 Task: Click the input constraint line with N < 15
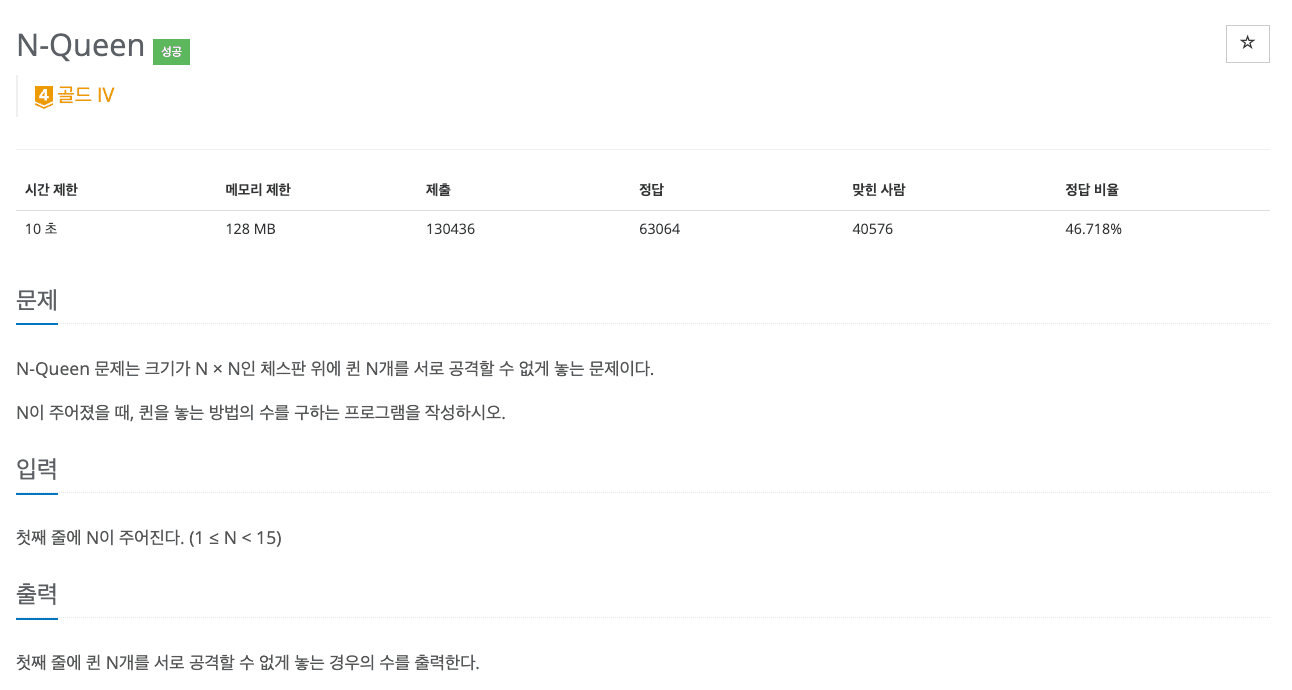click(x=149, y=538)
